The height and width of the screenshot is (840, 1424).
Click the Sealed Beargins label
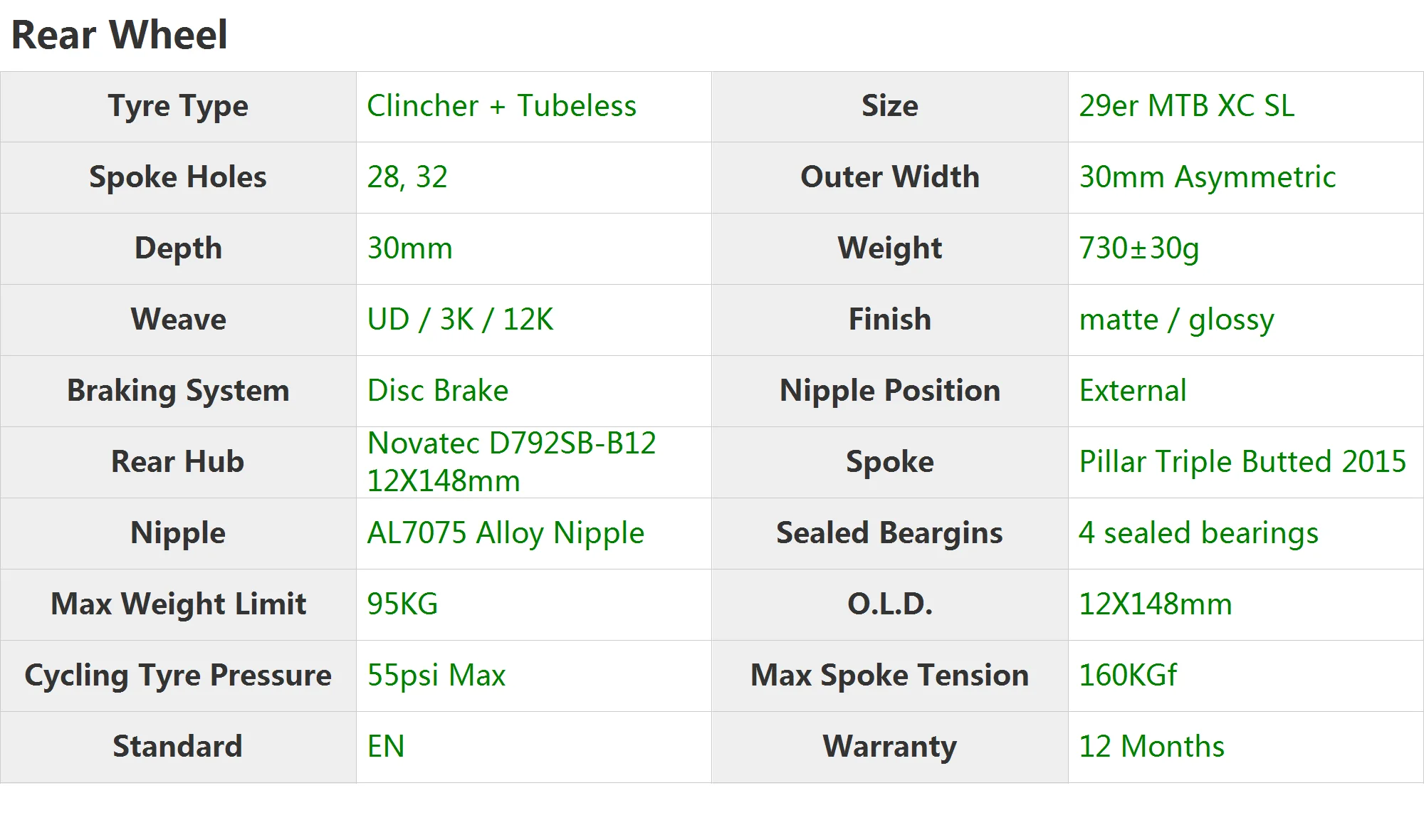(x=889, y=533)
